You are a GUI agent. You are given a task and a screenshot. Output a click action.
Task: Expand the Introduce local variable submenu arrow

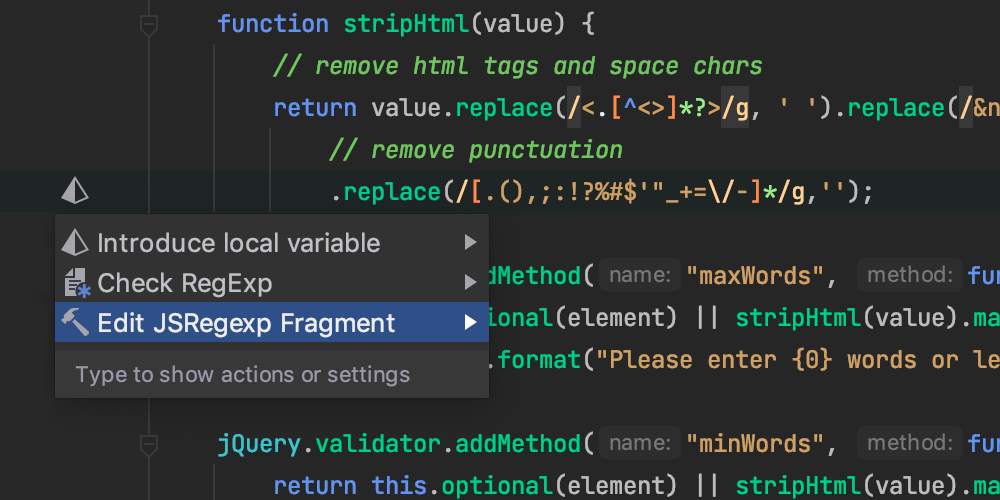(470, 243)
